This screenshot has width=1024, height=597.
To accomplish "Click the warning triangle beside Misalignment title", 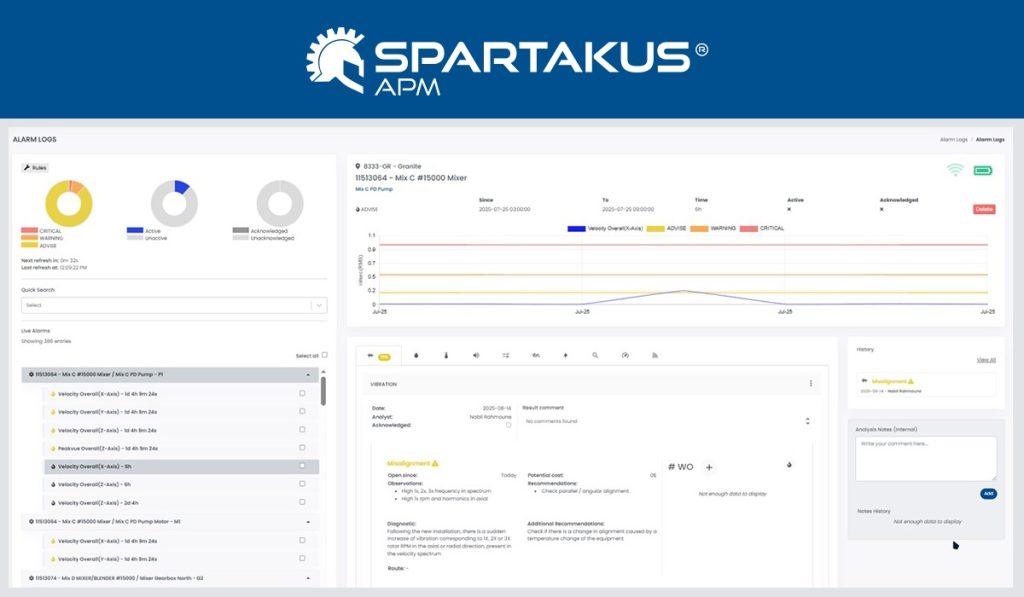I will coord(436,464).
